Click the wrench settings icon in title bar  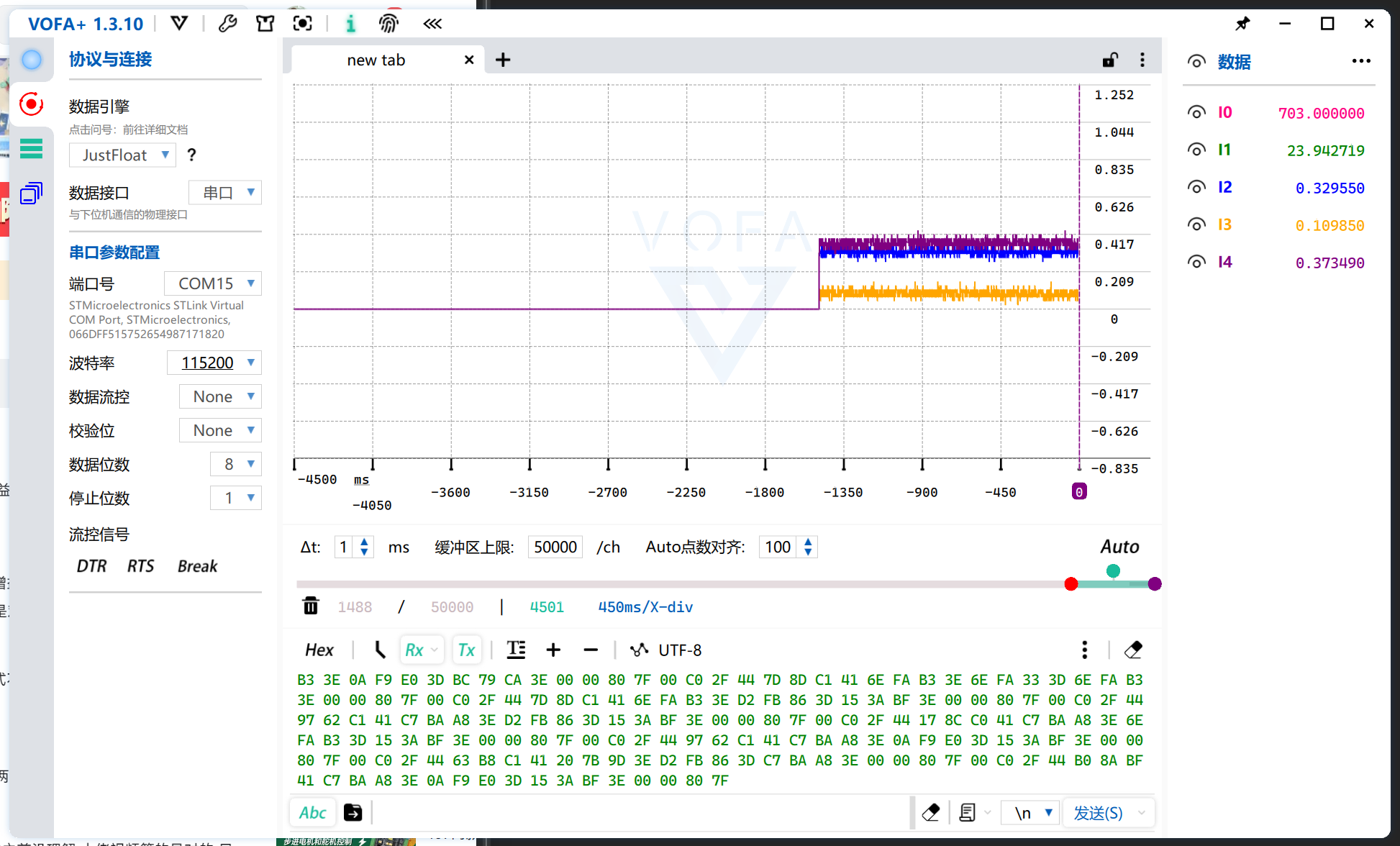[228, 24]
